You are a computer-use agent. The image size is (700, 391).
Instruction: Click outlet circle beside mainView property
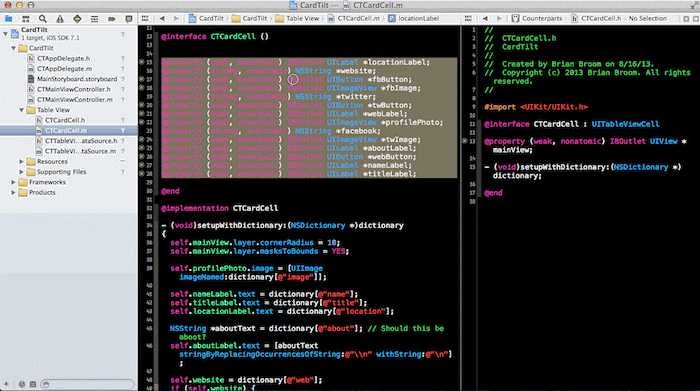[x=464, y=141]
